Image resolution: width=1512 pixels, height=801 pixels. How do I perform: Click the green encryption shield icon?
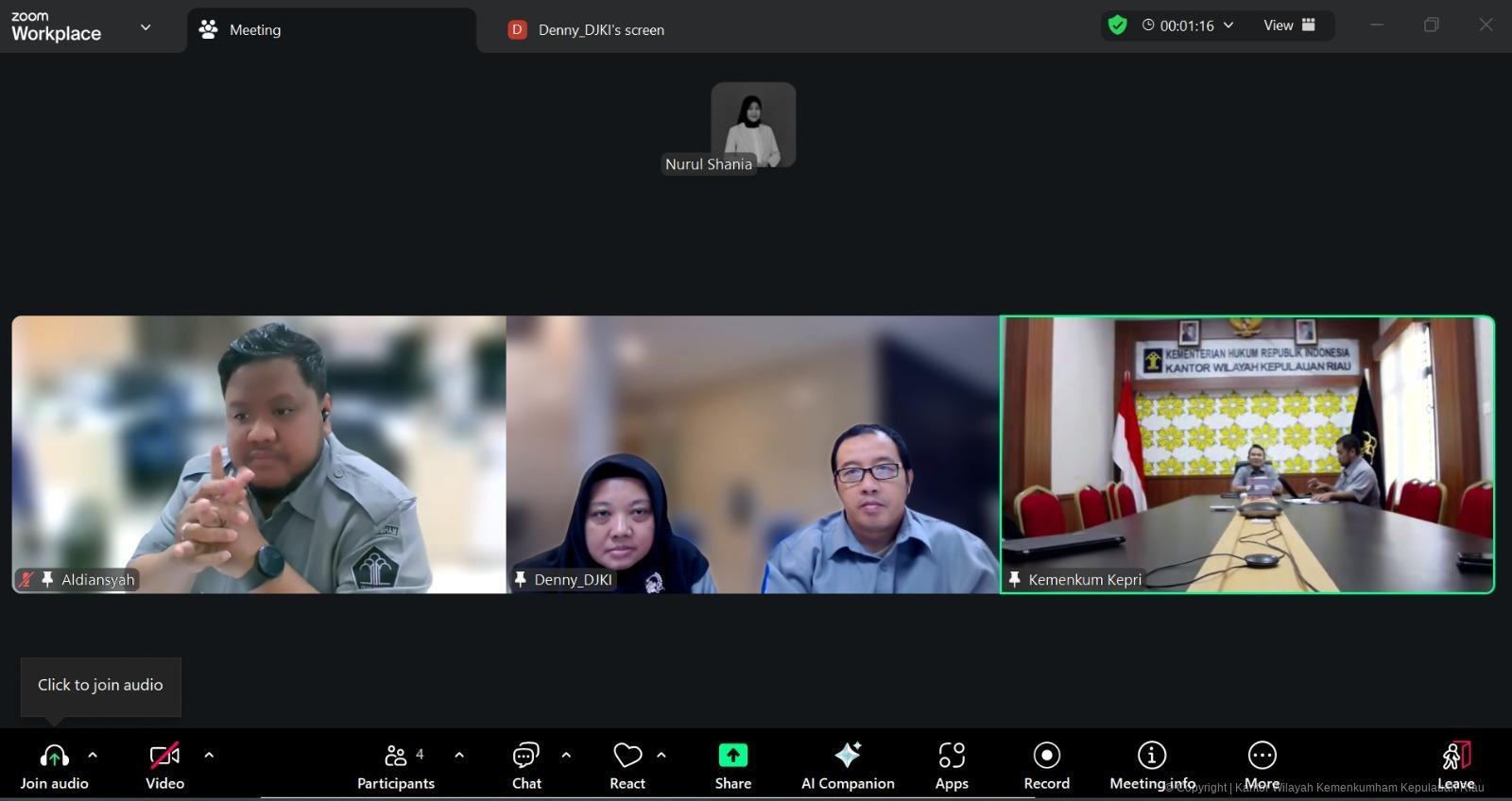(x=1117, y=26)
